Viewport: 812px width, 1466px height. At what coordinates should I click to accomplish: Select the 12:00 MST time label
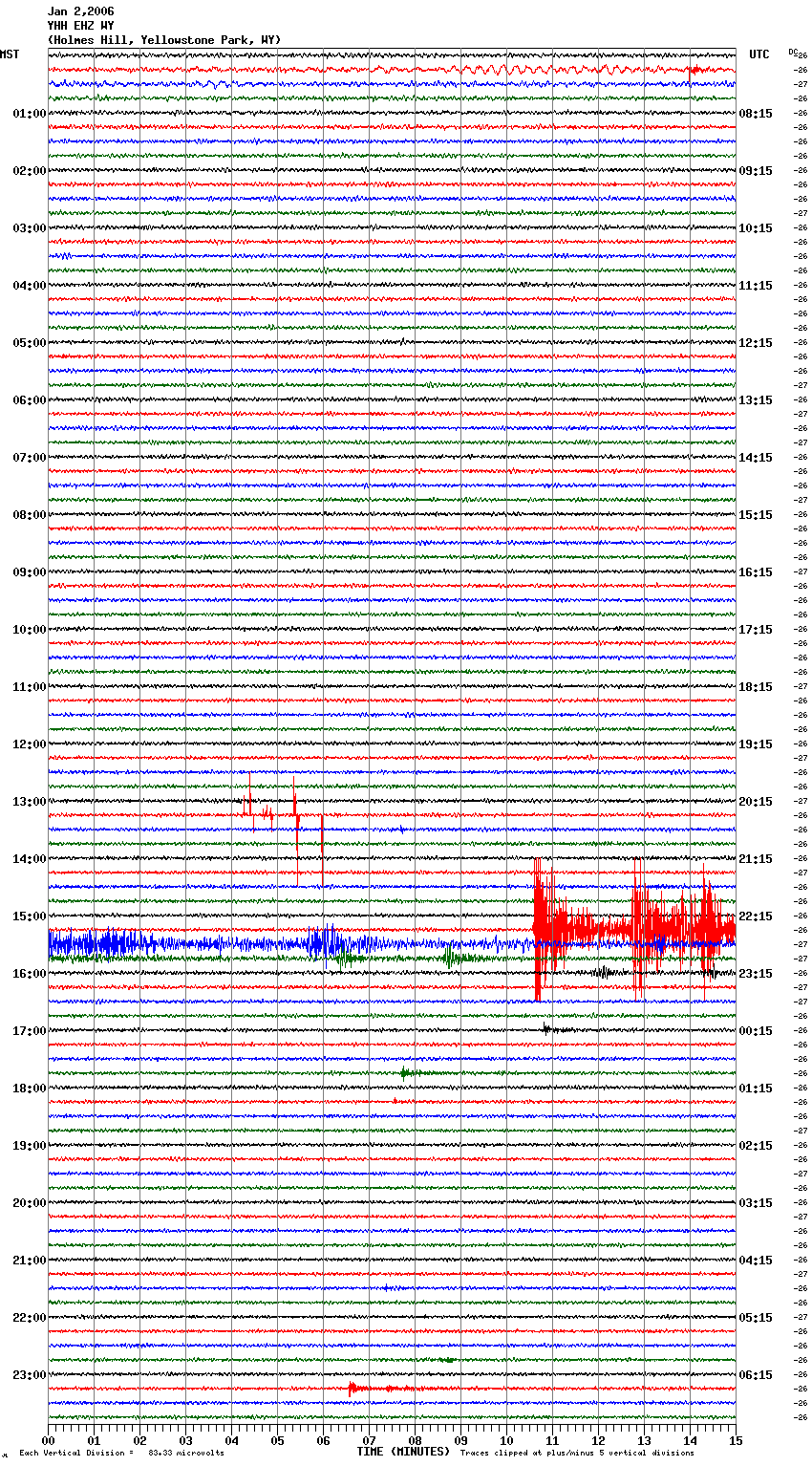(x=29, y=744)
